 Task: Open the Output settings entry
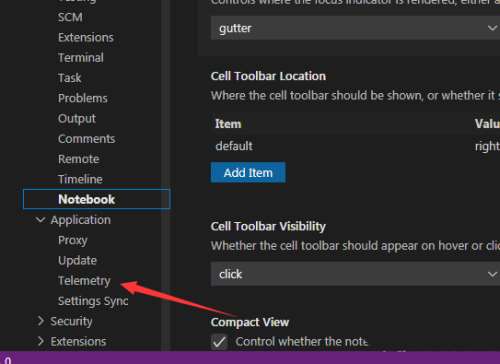coord(77,119)
